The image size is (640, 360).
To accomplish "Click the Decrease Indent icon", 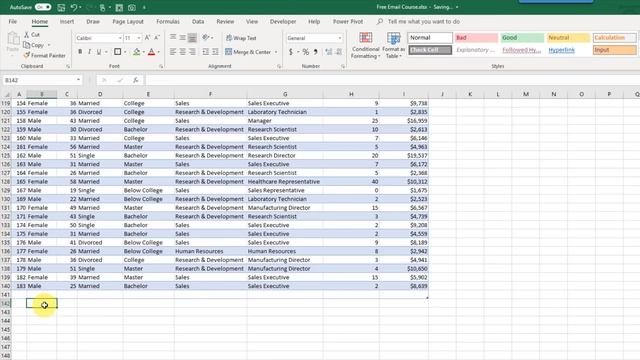I will [x=205, y=52].
